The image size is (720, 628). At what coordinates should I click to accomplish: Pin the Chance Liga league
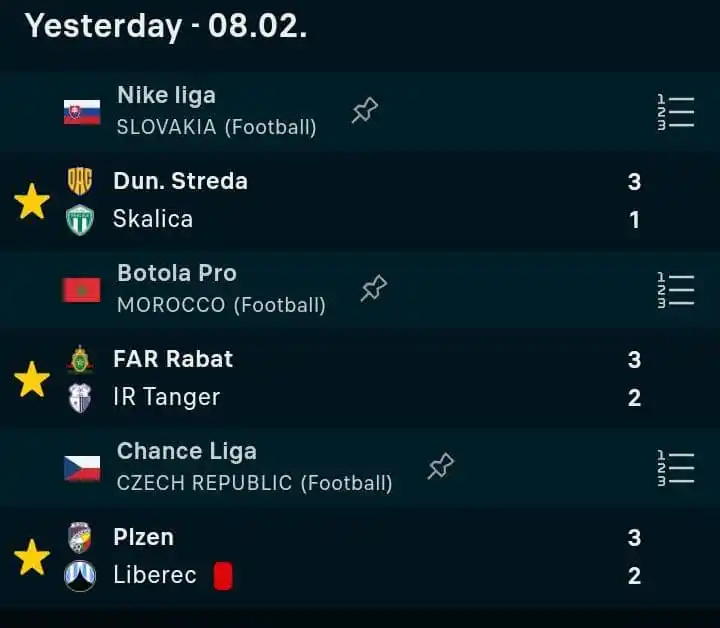441,466
